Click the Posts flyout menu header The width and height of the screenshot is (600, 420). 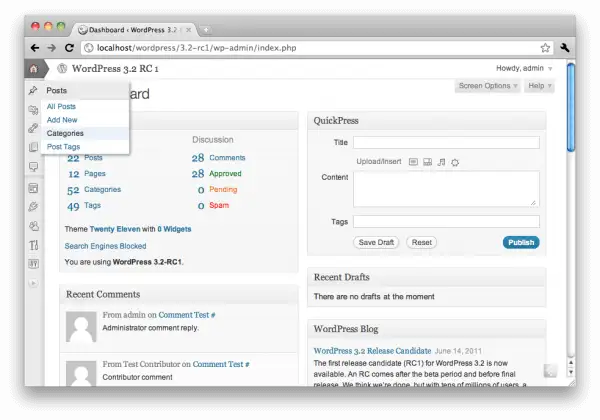(85, 90)
